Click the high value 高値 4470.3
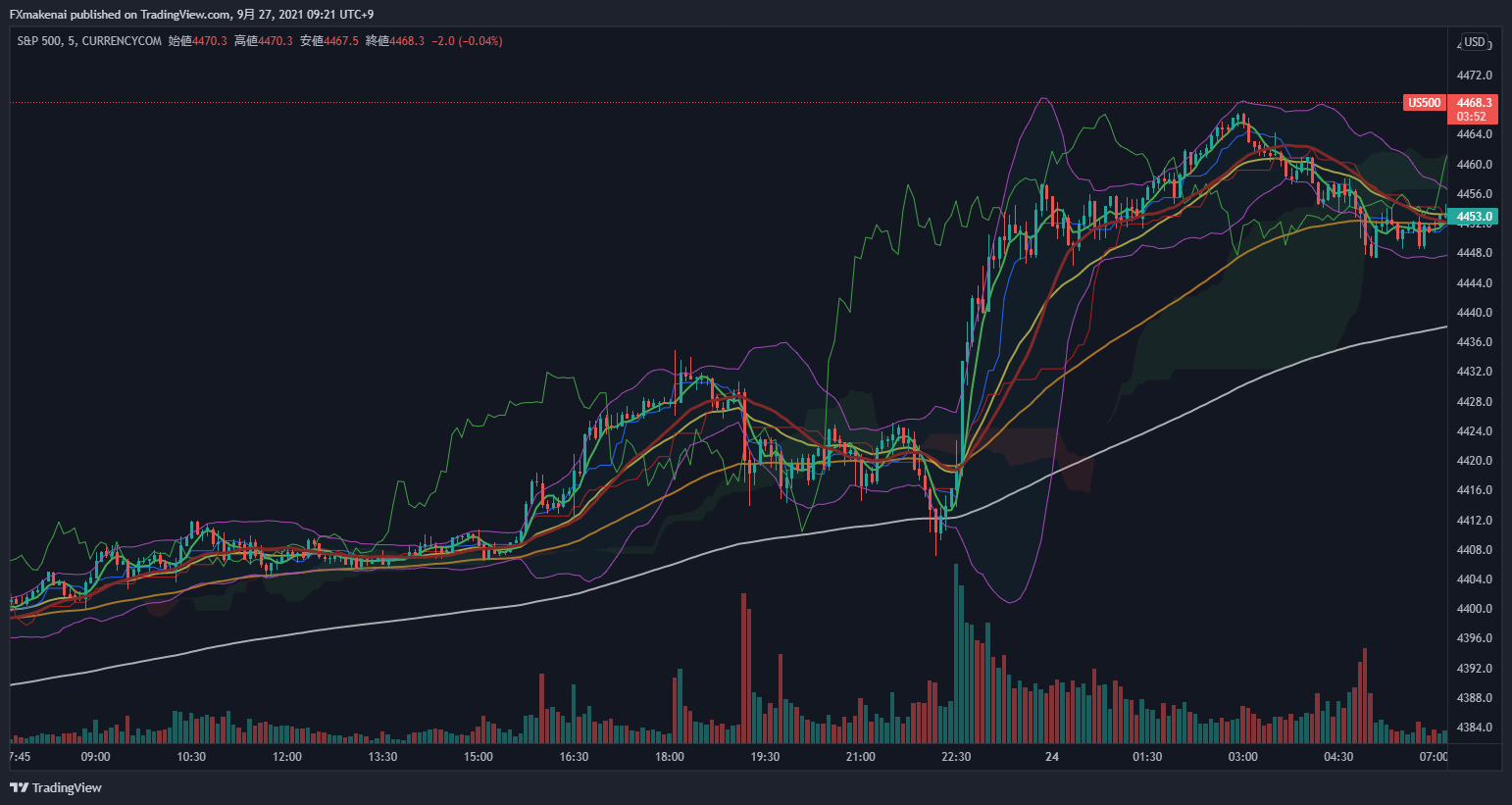The image size is (1512, 805). point(263,41)
